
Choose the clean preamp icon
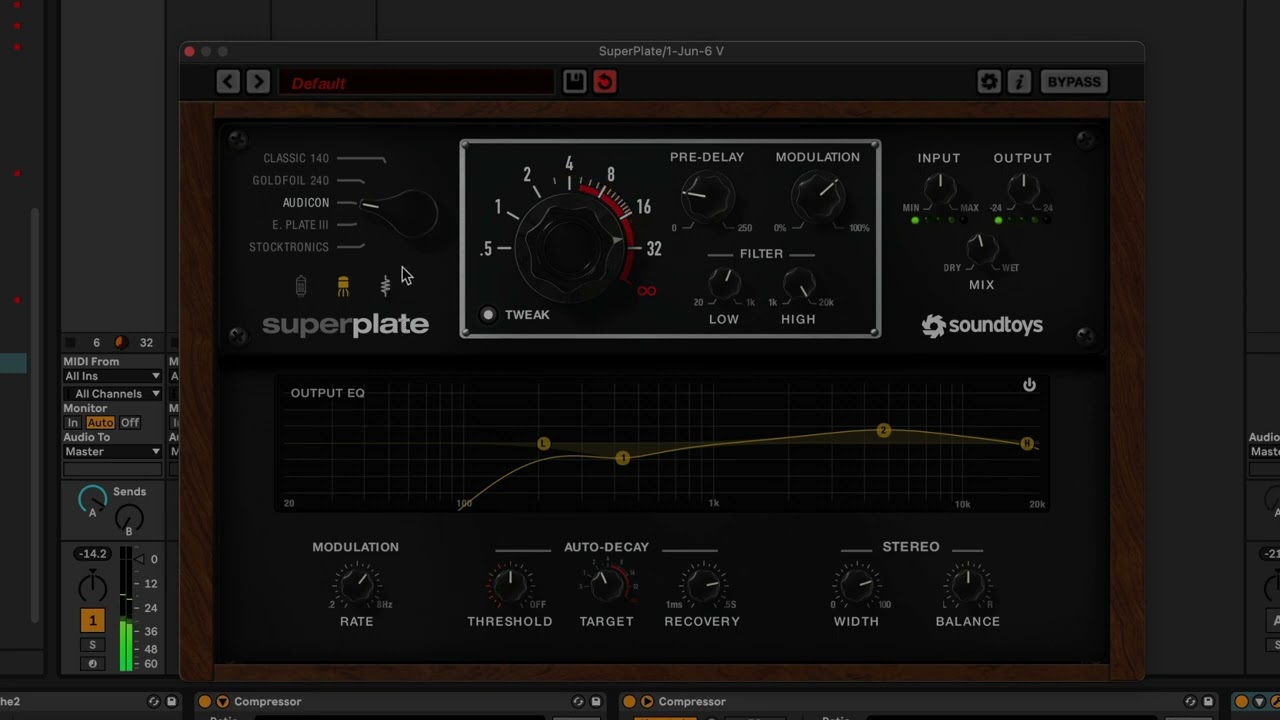[301, 286]
